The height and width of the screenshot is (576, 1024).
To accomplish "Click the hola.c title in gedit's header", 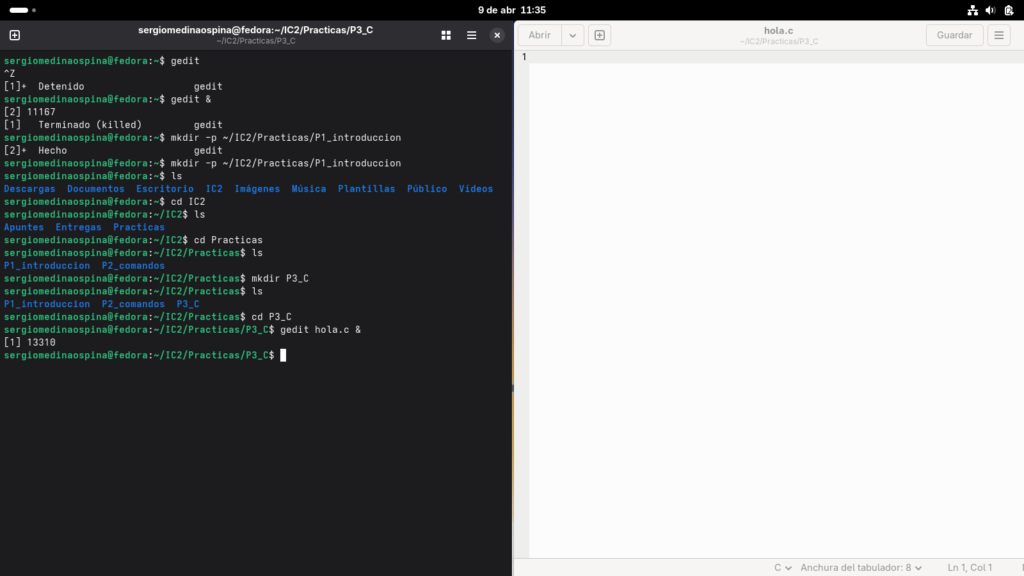I will tap(778, 30).
